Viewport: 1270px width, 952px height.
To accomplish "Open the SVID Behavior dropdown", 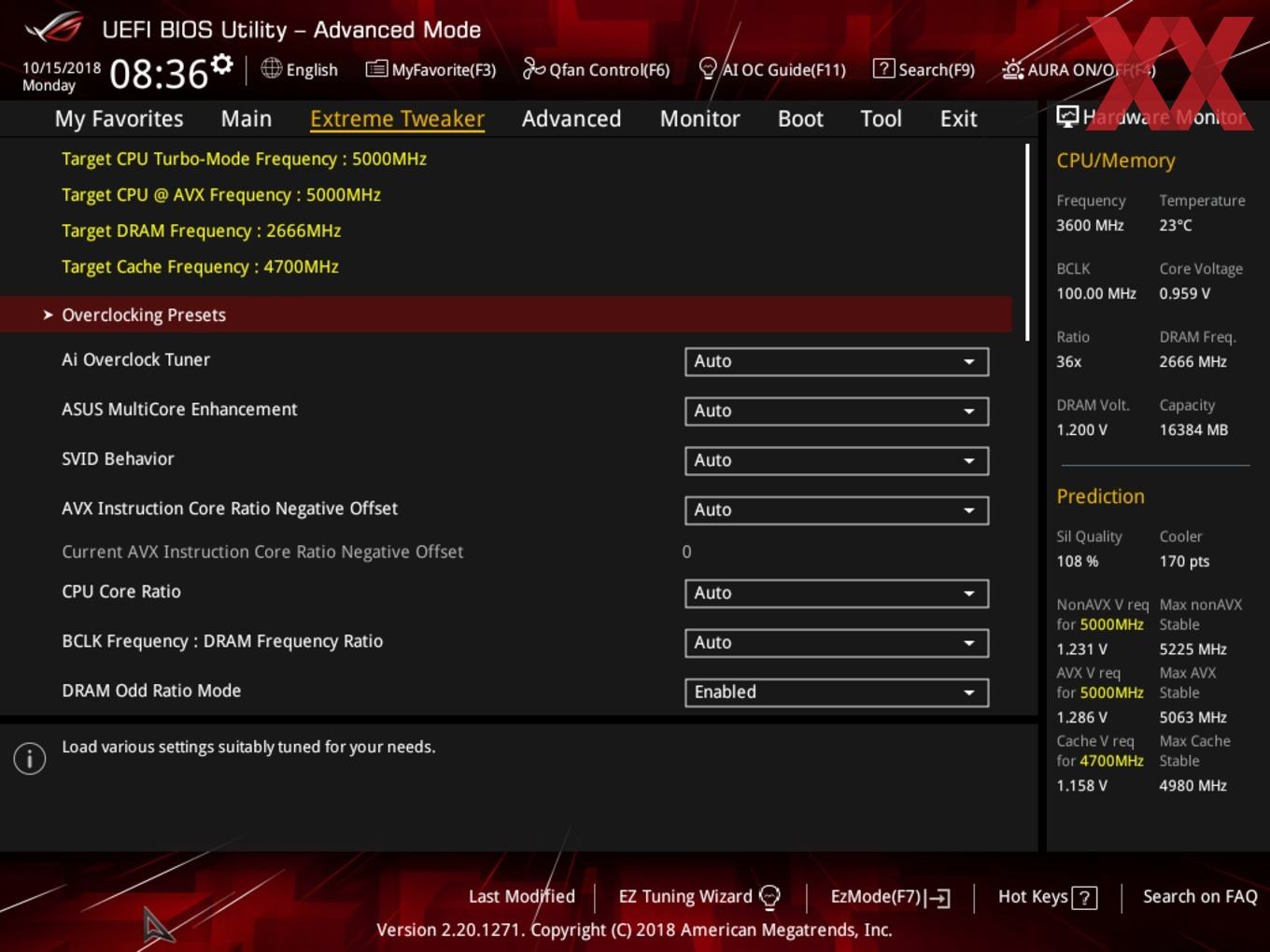I will click(837, 460).
